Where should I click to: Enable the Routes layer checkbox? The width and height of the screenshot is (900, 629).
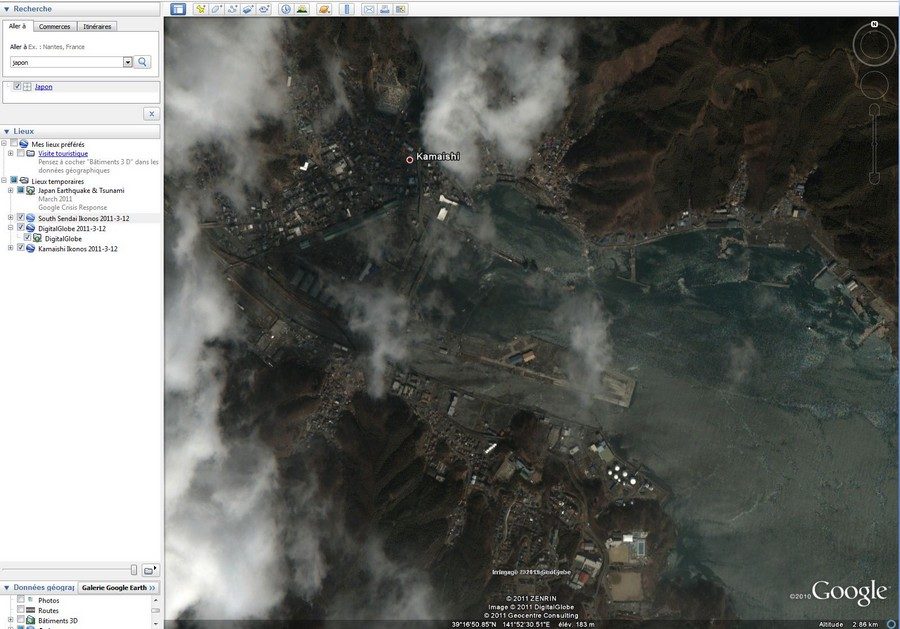[21, 610]
